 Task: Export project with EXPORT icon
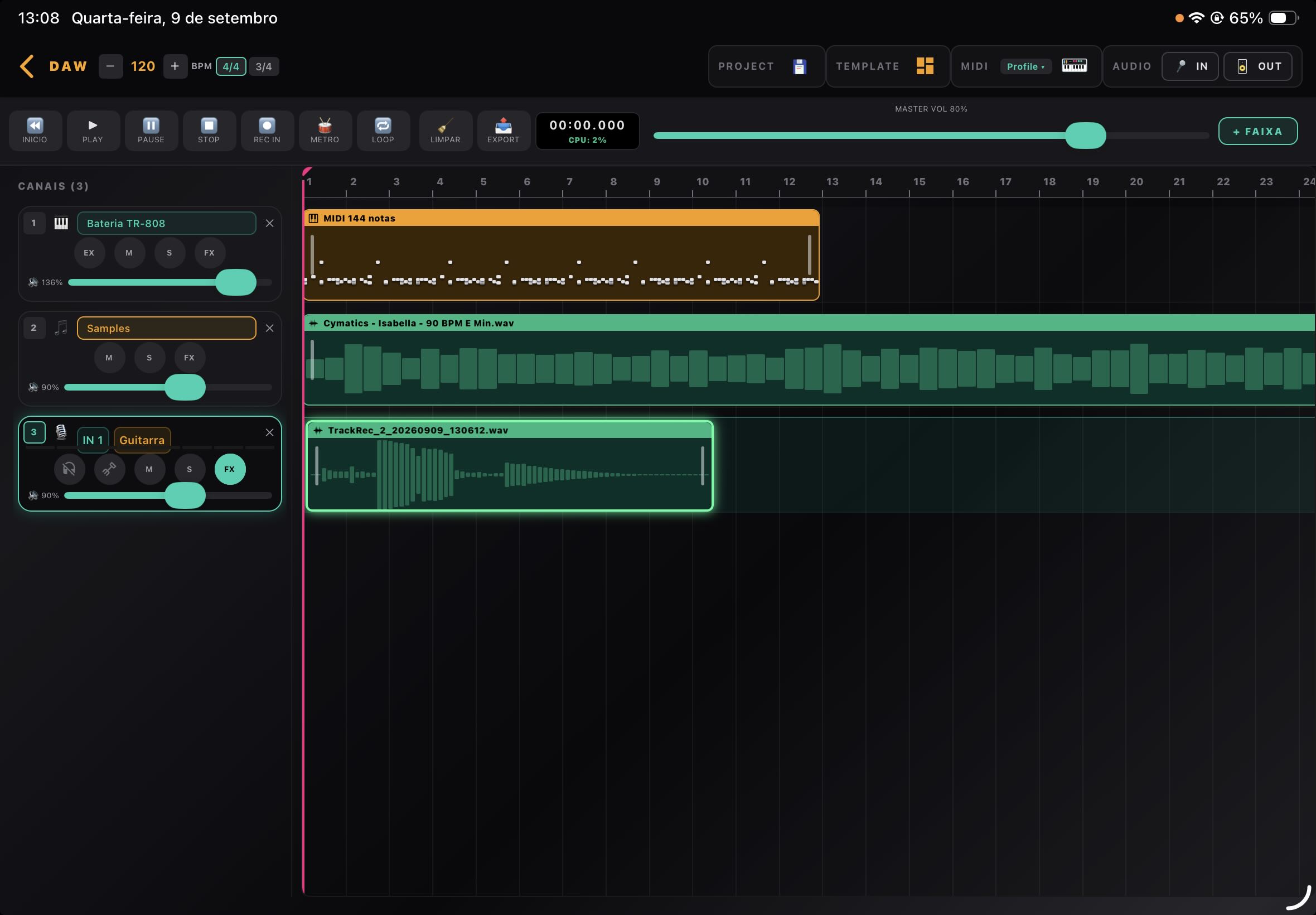(504, 131)
